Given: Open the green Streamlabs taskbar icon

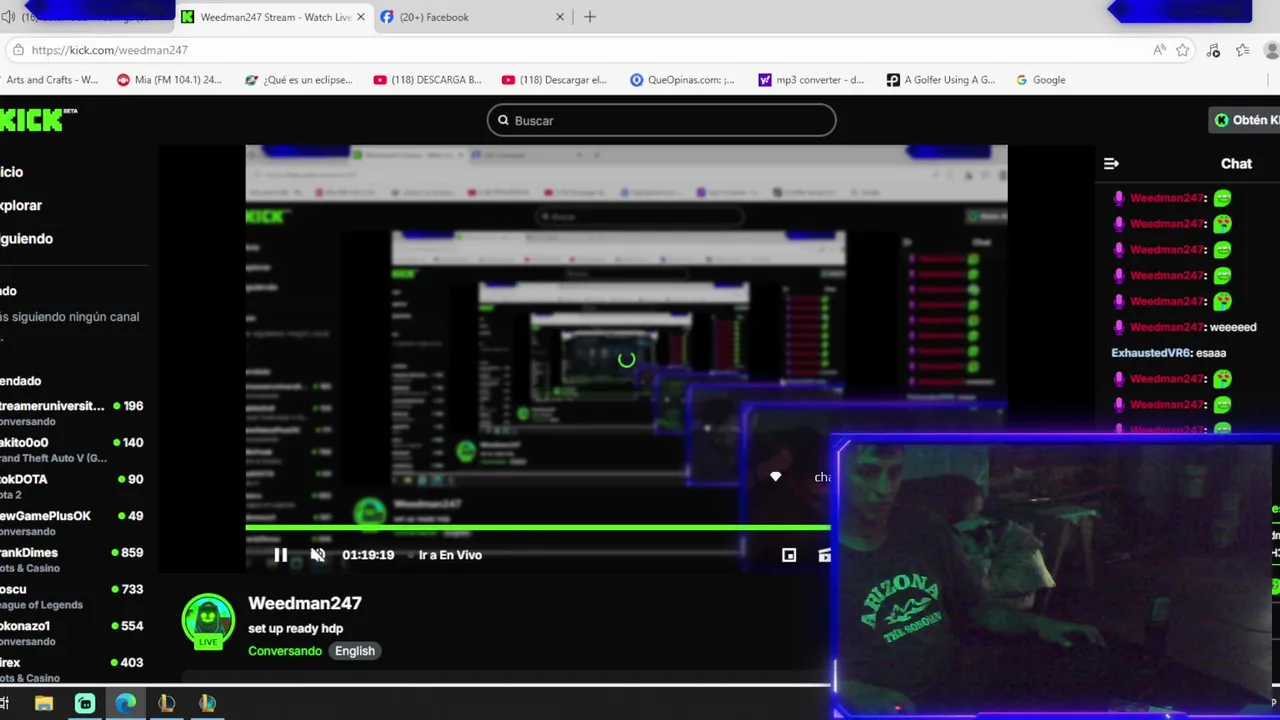Looking at the screenshot, I should pos(85,704).
